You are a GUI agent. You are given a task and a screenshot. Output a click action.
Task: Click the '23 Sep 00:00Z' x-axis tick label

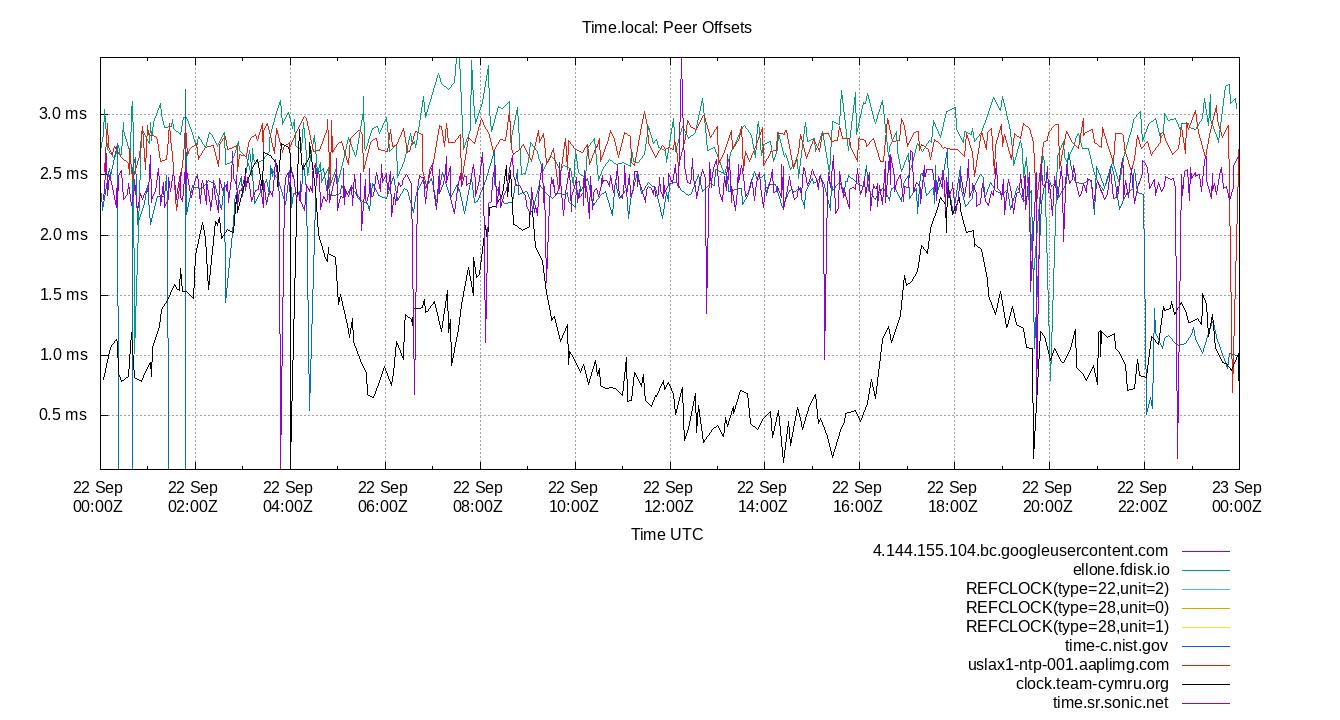1237,497
